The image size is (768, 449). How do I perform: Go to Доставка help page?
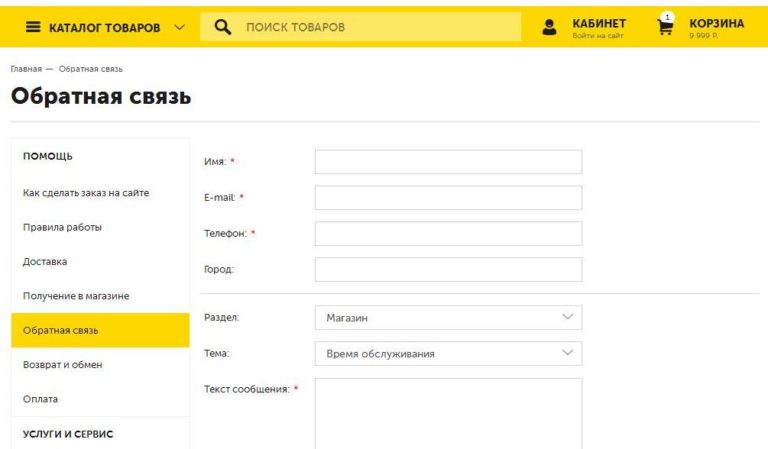pos(45,261)
